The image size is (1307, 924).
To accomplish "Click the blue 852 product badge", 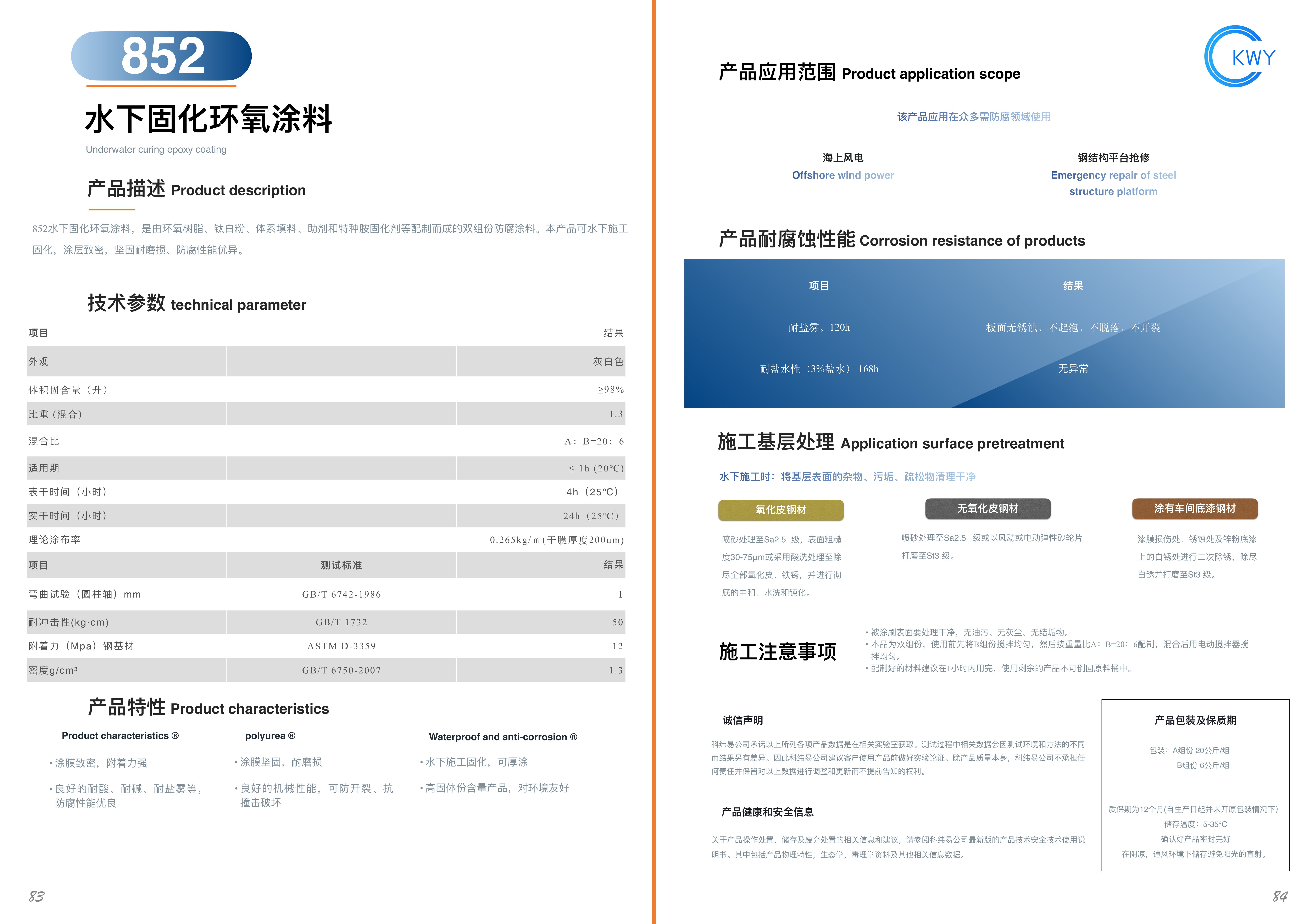I will pyautogui.click(x=161, y=56).
